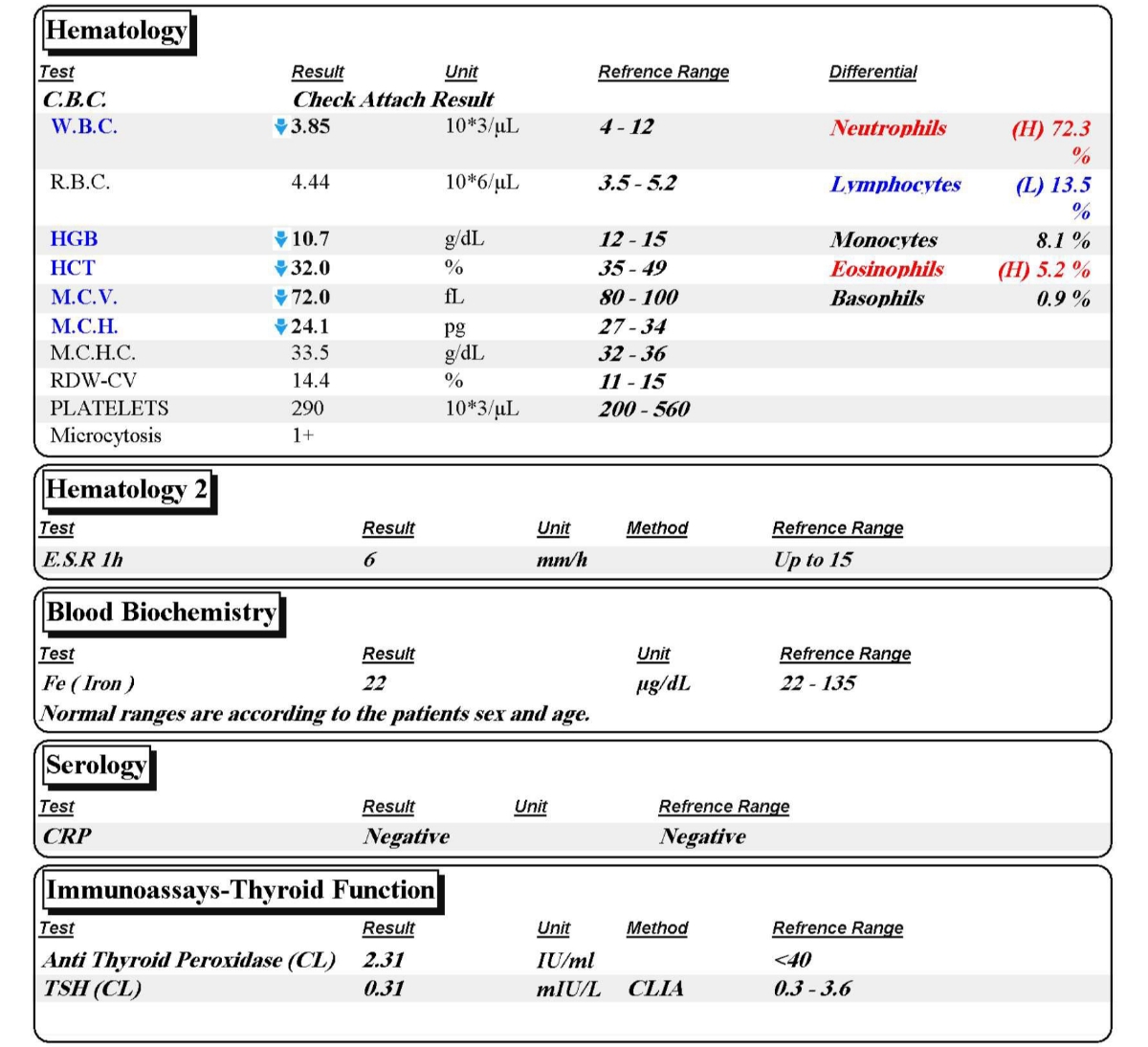The width and height of the screenshot is (1148, 1047).
Task: Click the Differential column header
Action: point(872,72)
